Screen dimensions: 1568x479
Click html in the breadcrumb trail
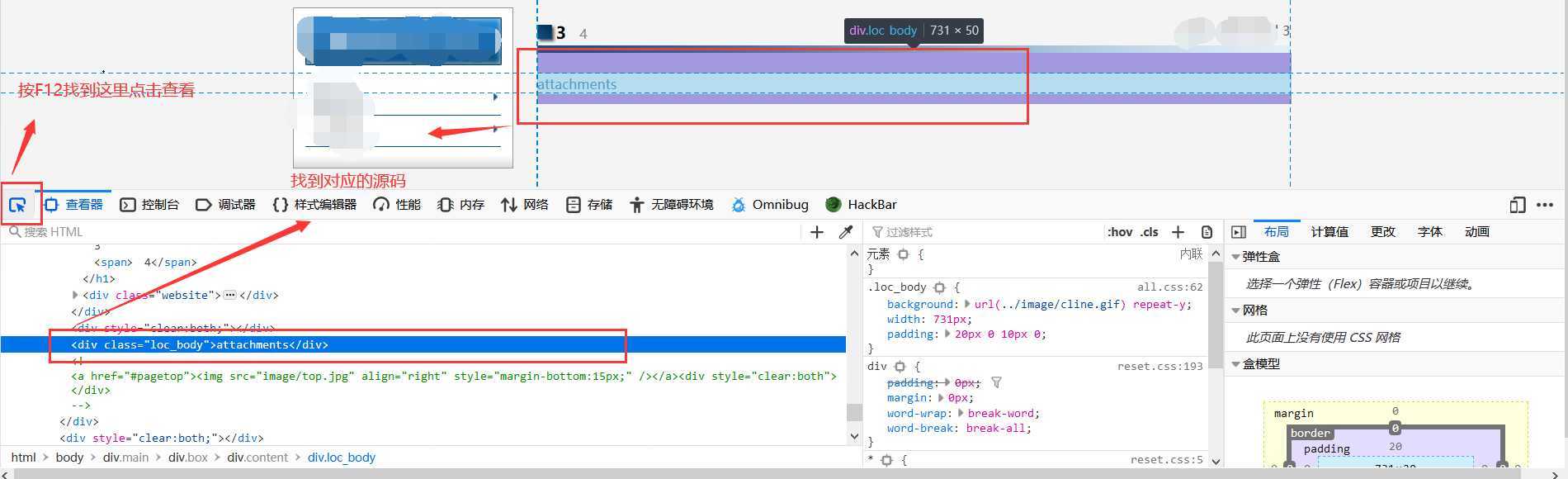tap(23, 458)
